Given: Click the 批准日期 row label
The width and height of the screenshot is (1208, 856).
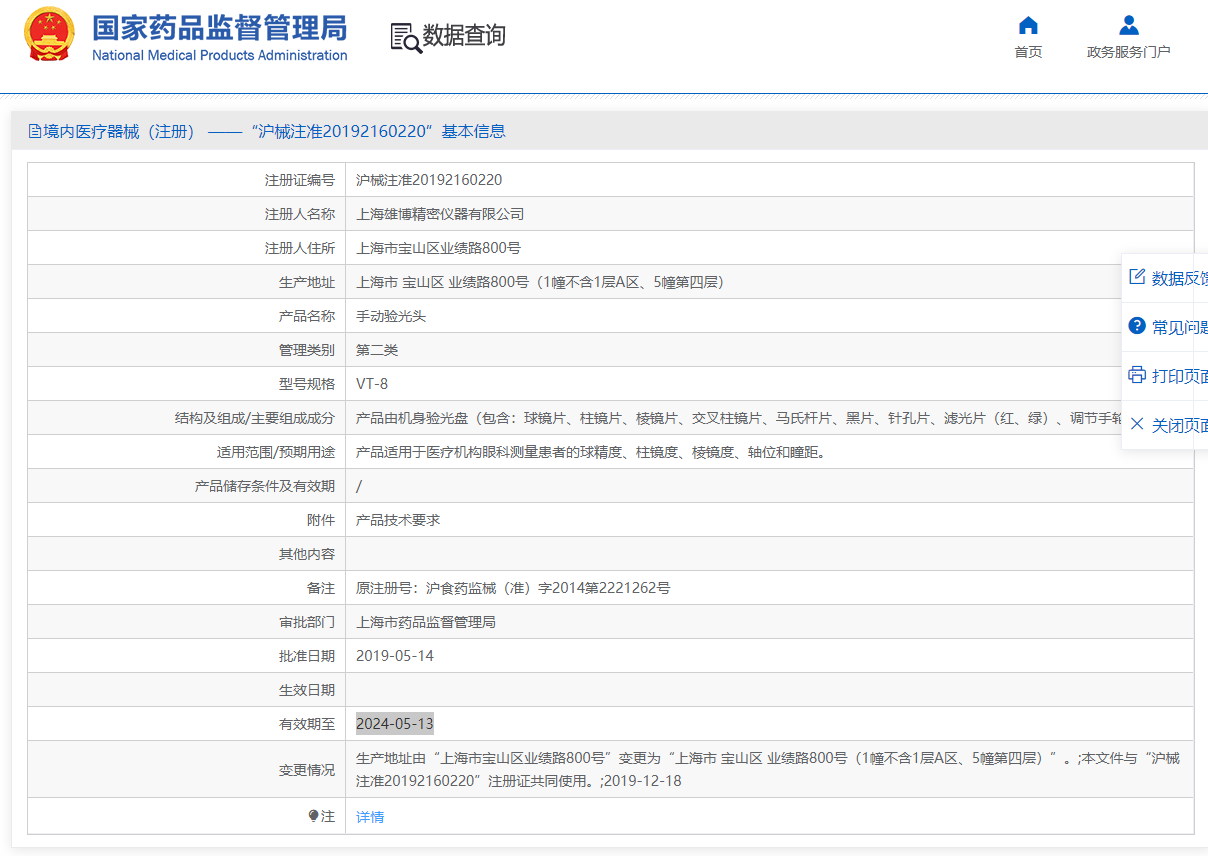Looking at the screenshot, I should 307,656.
